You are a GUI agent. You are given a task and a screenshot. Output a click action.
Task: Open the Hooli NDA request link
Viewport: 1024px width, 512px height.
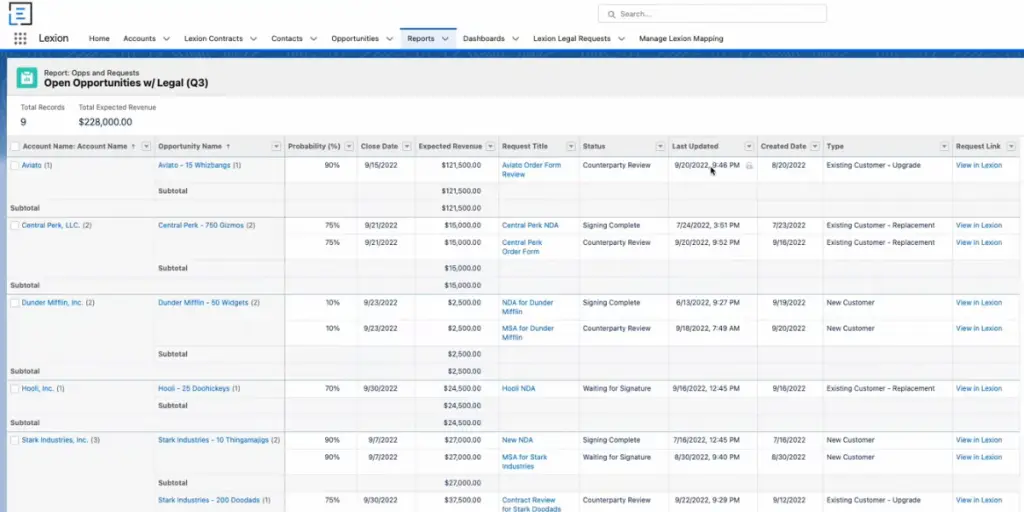click(x=518, y=388)
